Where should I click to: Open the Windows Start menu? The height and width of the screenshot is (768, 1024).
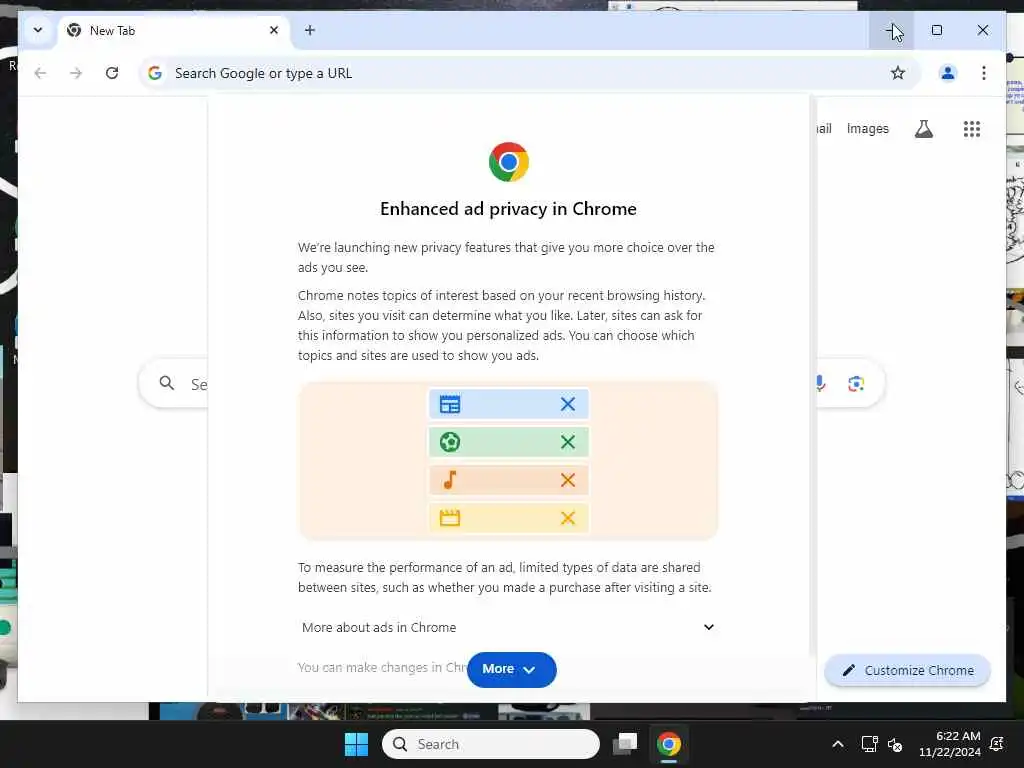coord(356,744)
